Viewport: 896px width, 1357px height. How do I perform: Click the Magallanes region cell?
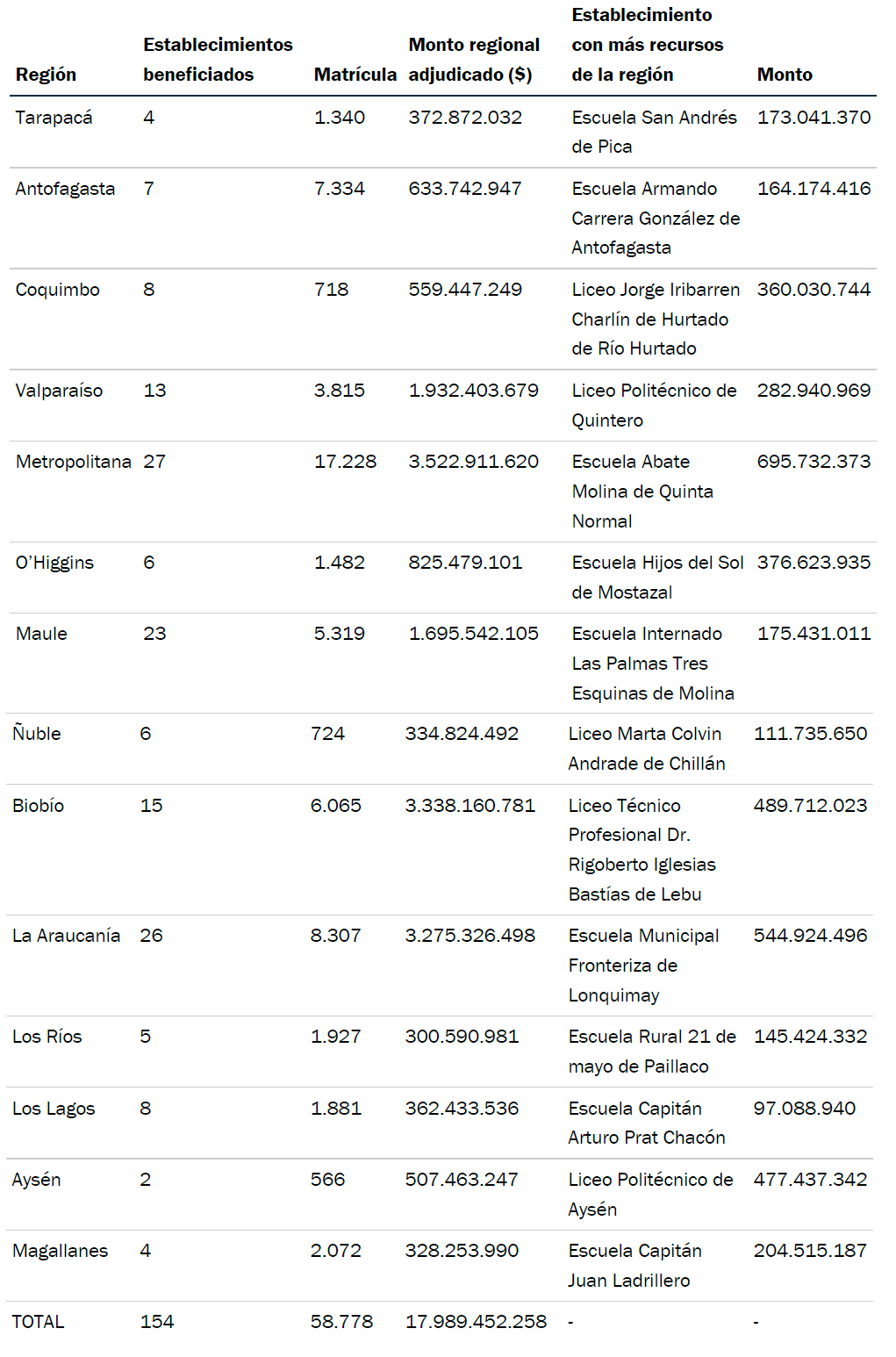click(60, 1251)
